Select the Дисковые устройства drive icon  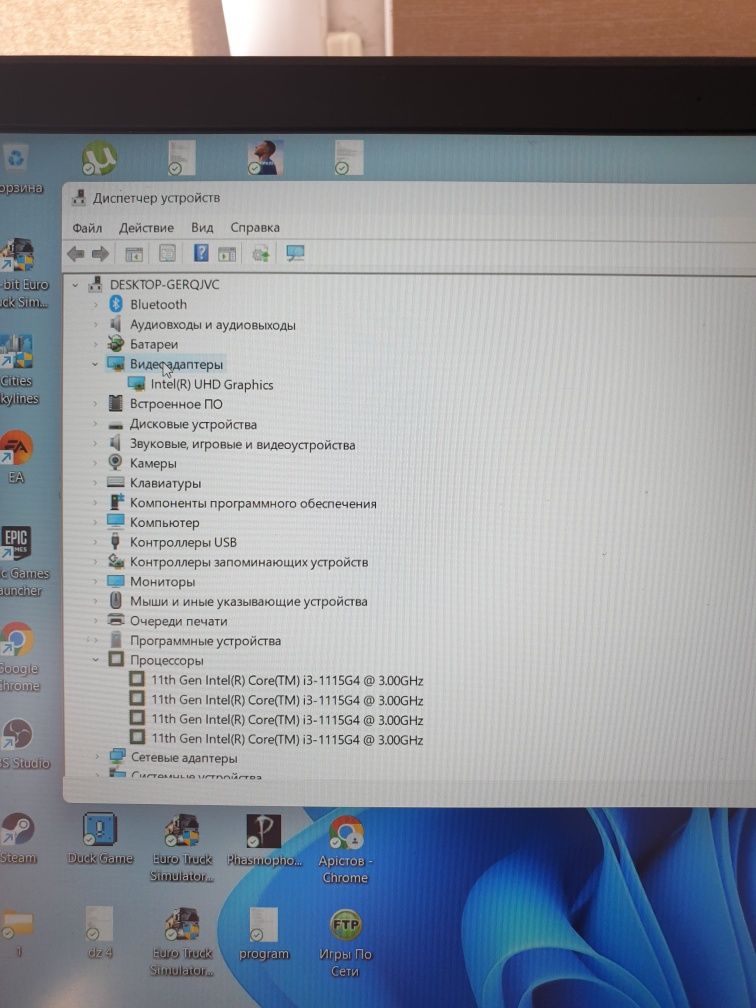pos(116,425)
